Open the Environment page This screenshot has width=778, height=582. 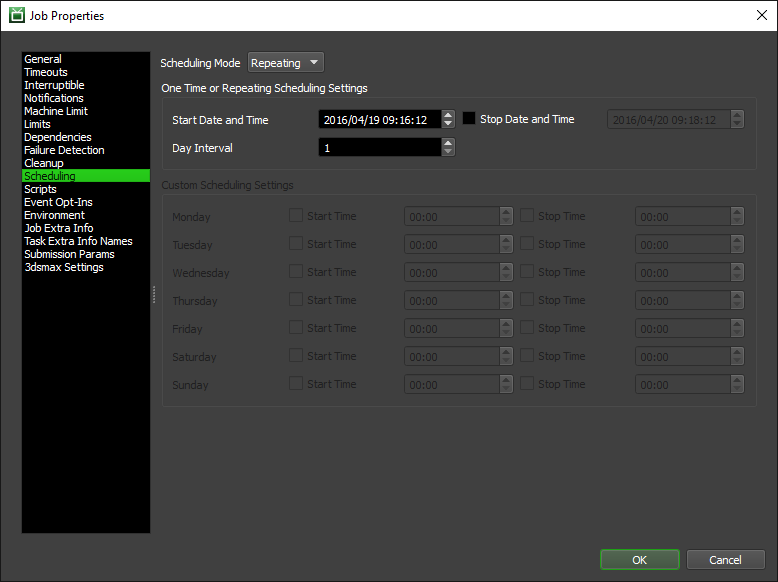(86, 215)
